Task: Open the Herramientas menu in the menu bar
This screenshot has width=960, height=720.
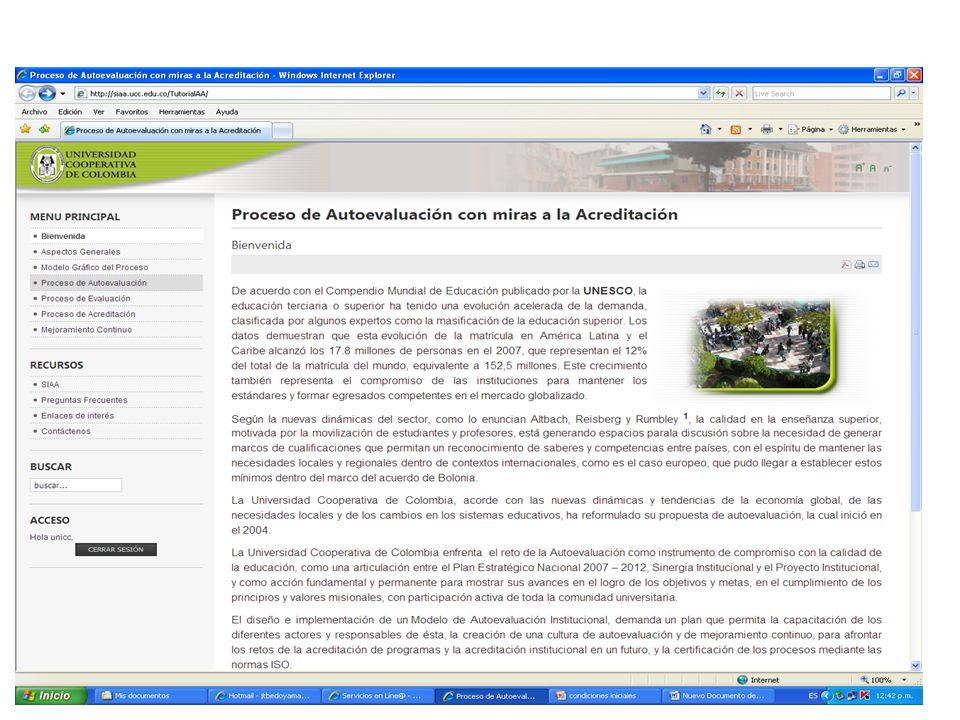Action: pyautogui.click(x=182, y=112)
